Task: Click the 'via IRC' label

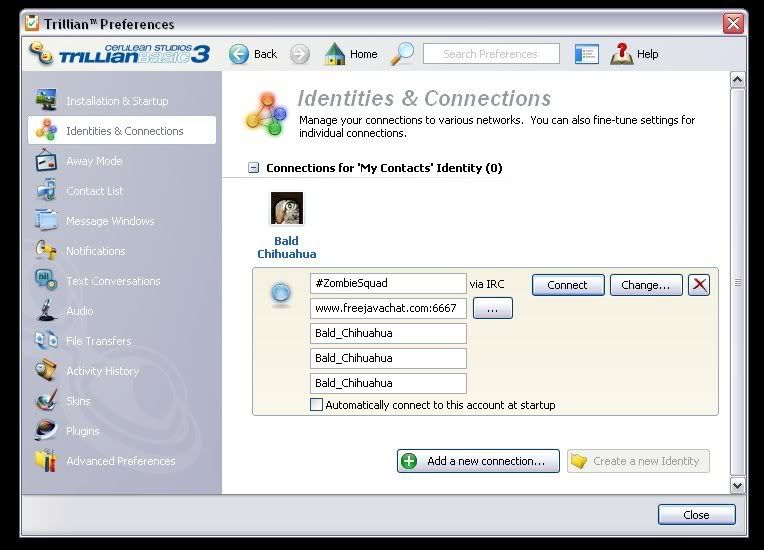Action: click(x=487, y=284)
